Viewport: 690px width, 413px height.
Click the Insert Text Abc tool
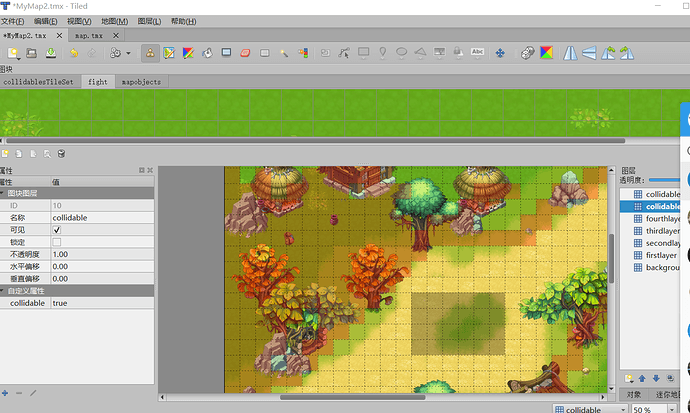[477, 53]
